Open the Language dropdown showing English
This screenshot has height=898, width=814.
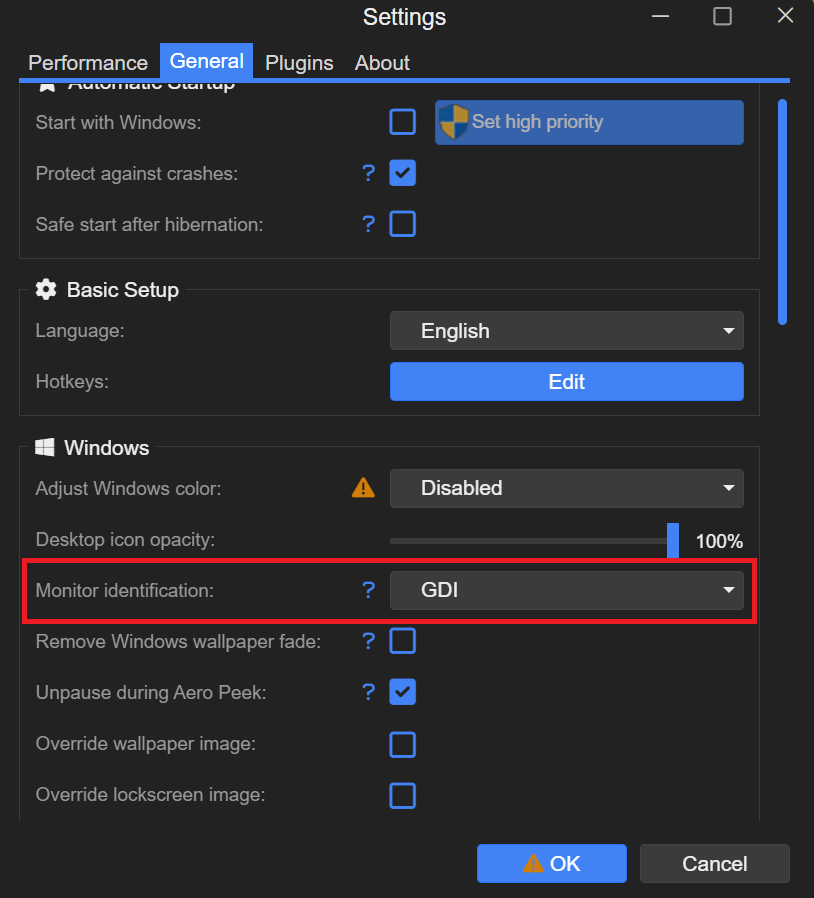tap(566, 331)
